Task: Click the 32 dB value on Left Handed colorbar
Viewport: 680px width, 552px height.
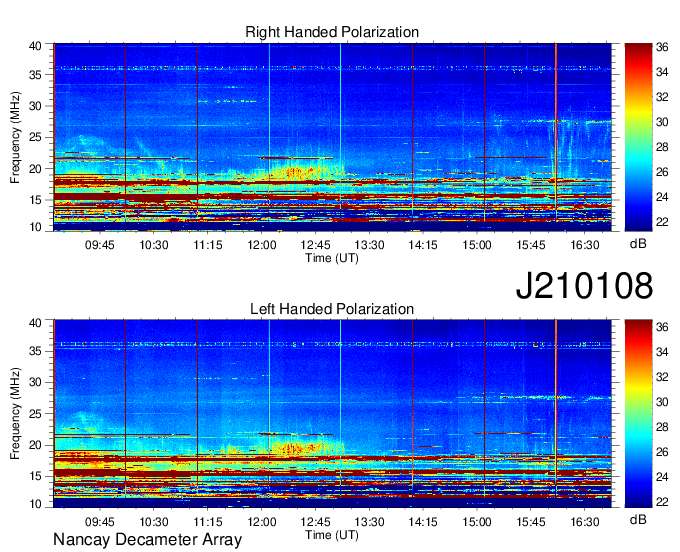Action: (662, 377)
